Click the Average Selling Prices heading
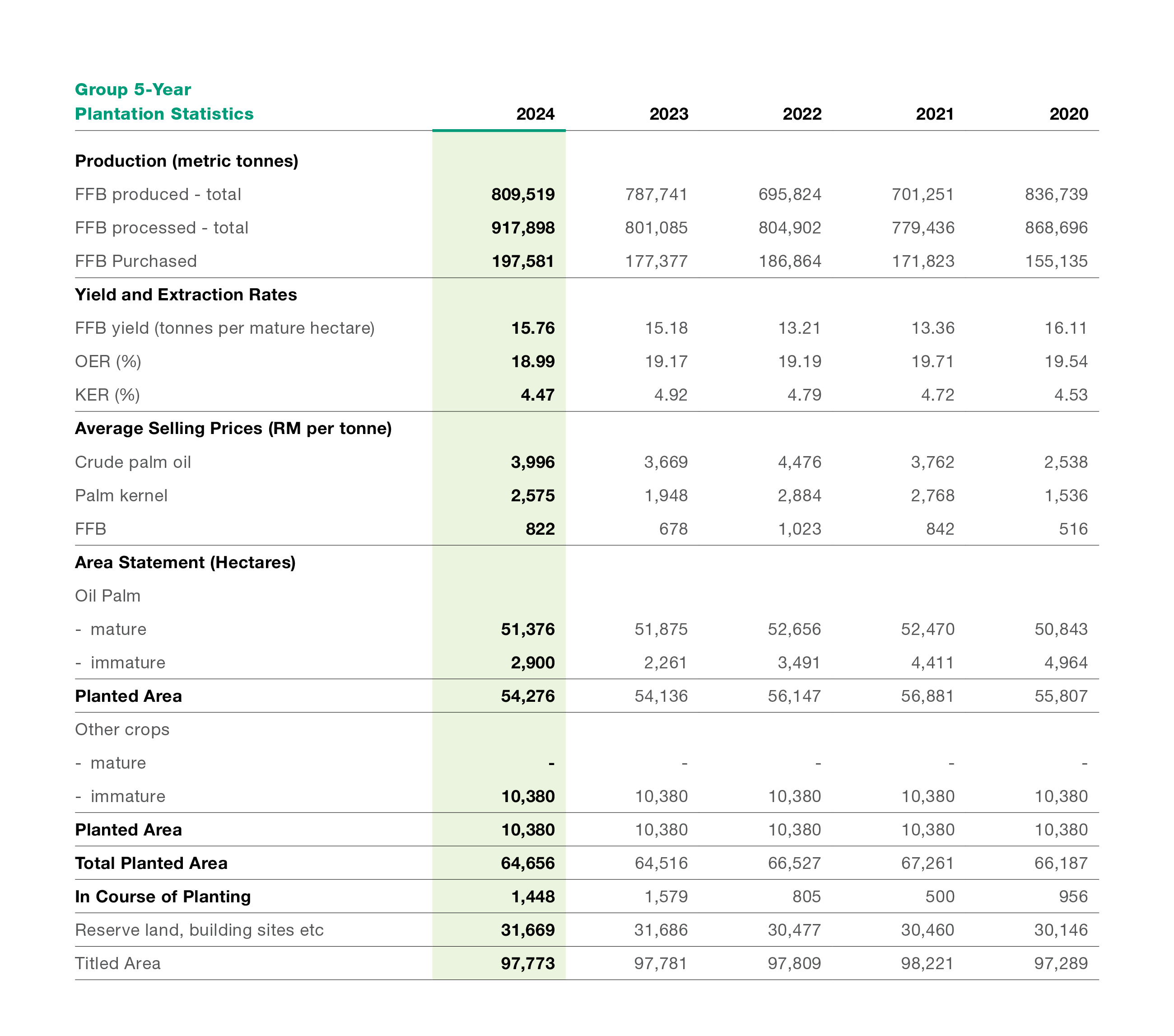The image size is (1174, 1036). [x=233, y=429]
